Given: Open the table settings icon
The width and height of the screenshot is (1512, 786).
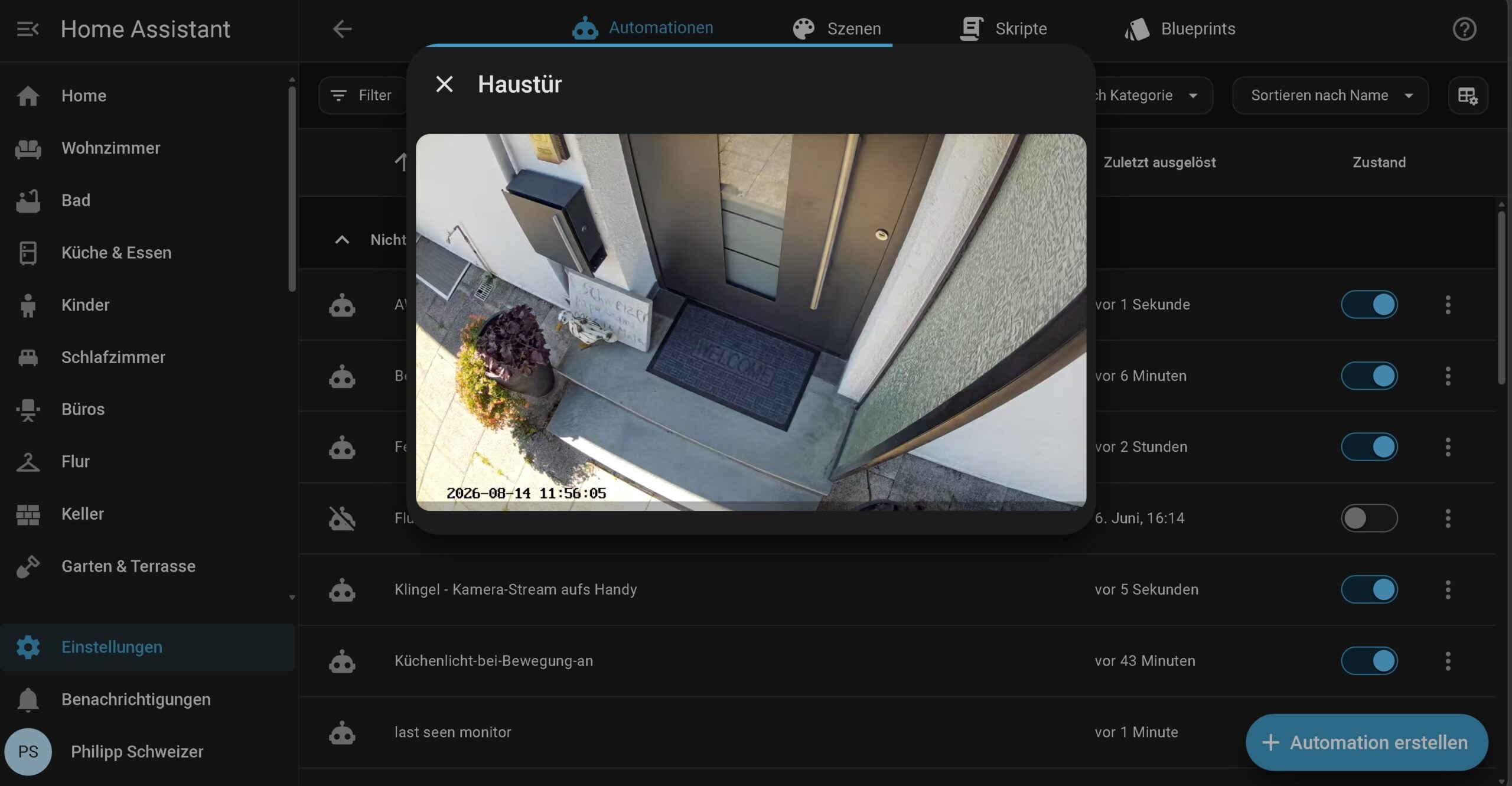Looking at the screenshot, I should click(x=1468, y=96).
